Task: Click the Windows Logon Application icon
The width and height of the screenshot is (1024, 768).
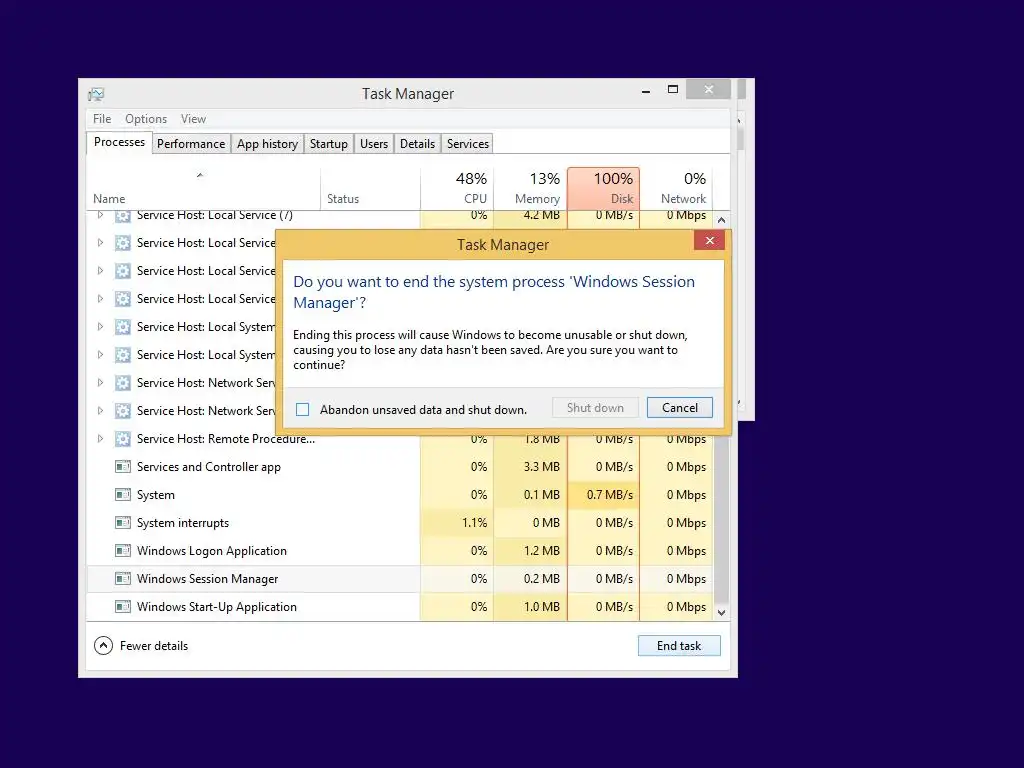Action: coord(123,551)
